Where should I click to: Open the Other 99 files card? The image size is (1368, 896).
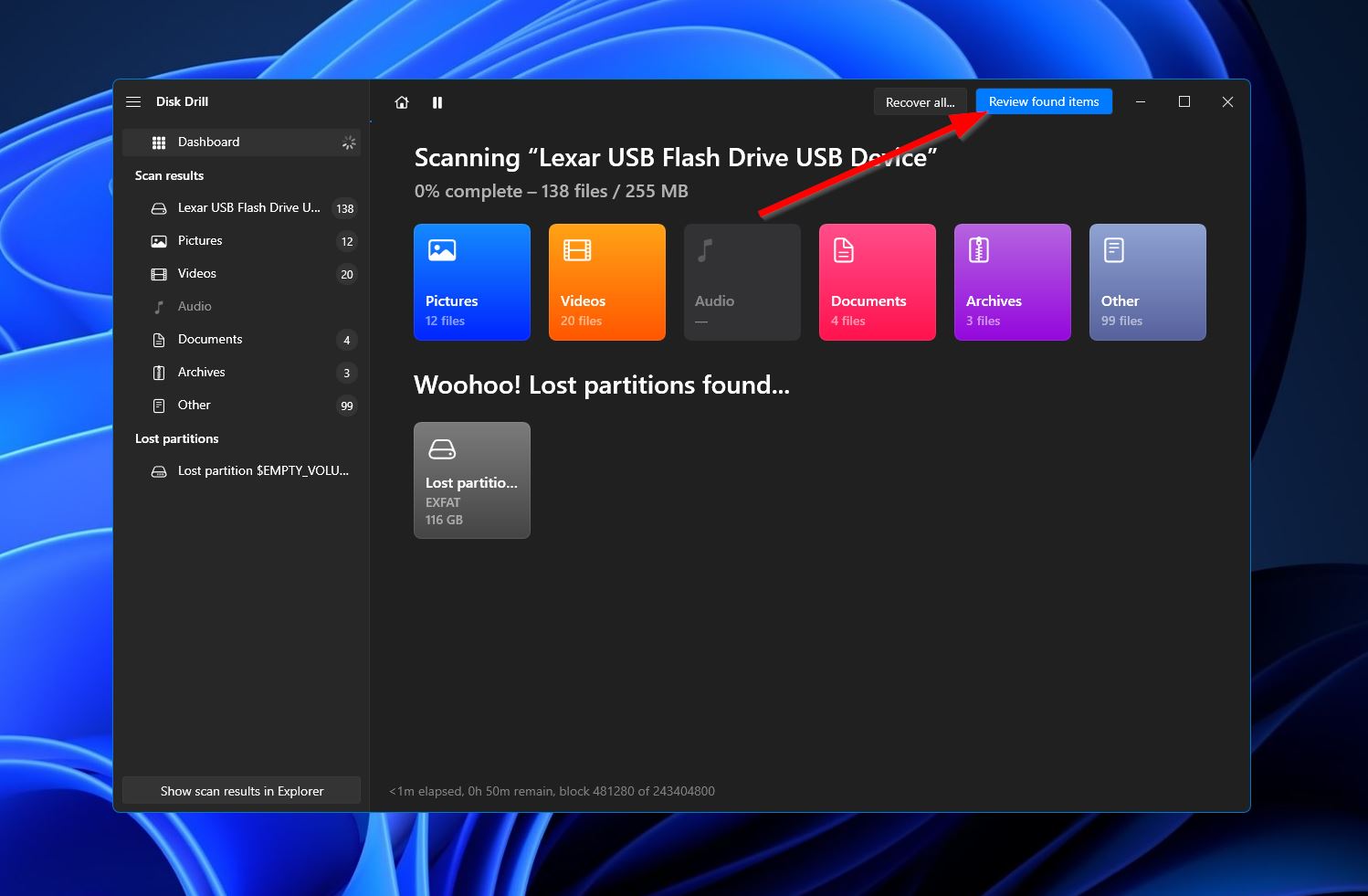click(1148, 282)
